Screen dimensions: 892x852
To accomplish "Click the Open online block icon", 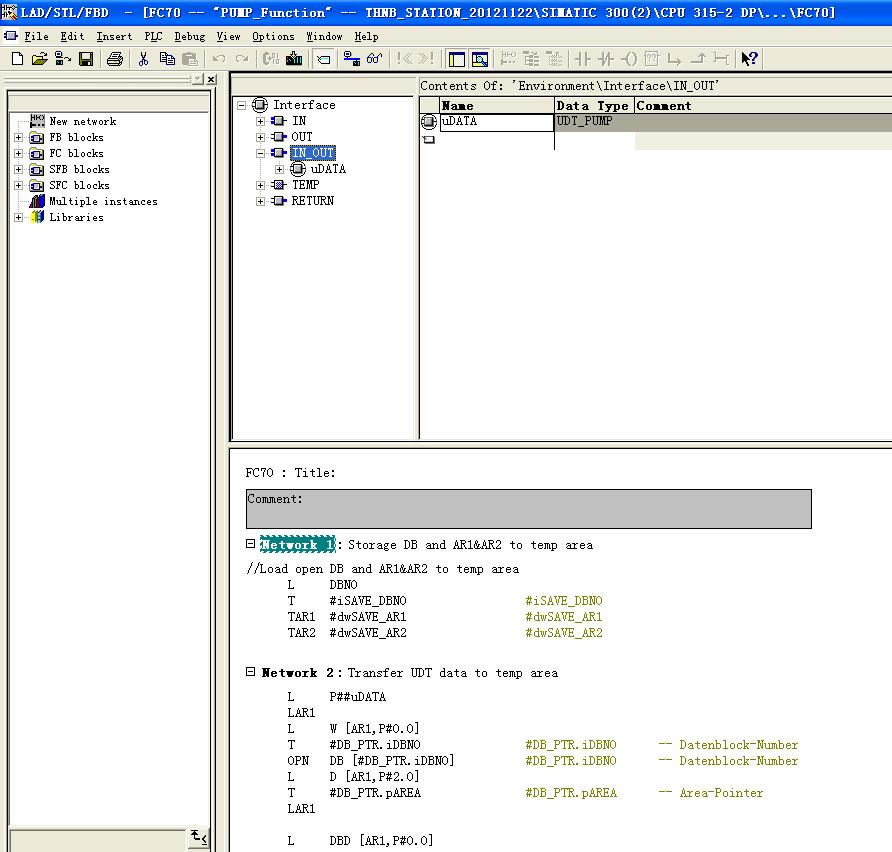I will (63, 59).
